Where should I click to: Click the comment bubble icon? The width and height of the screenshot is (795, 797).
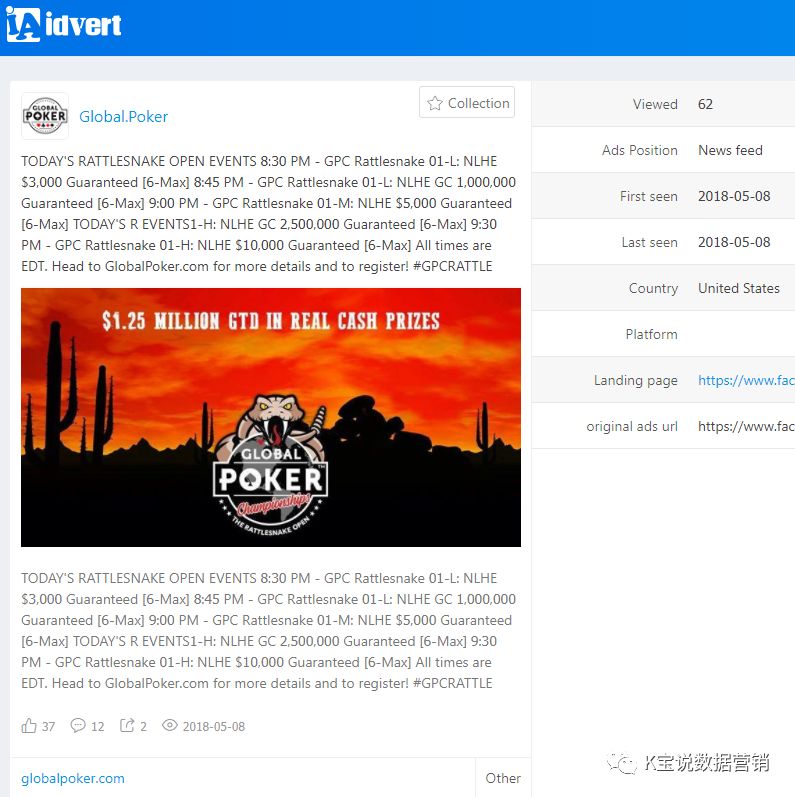(78, 725)
